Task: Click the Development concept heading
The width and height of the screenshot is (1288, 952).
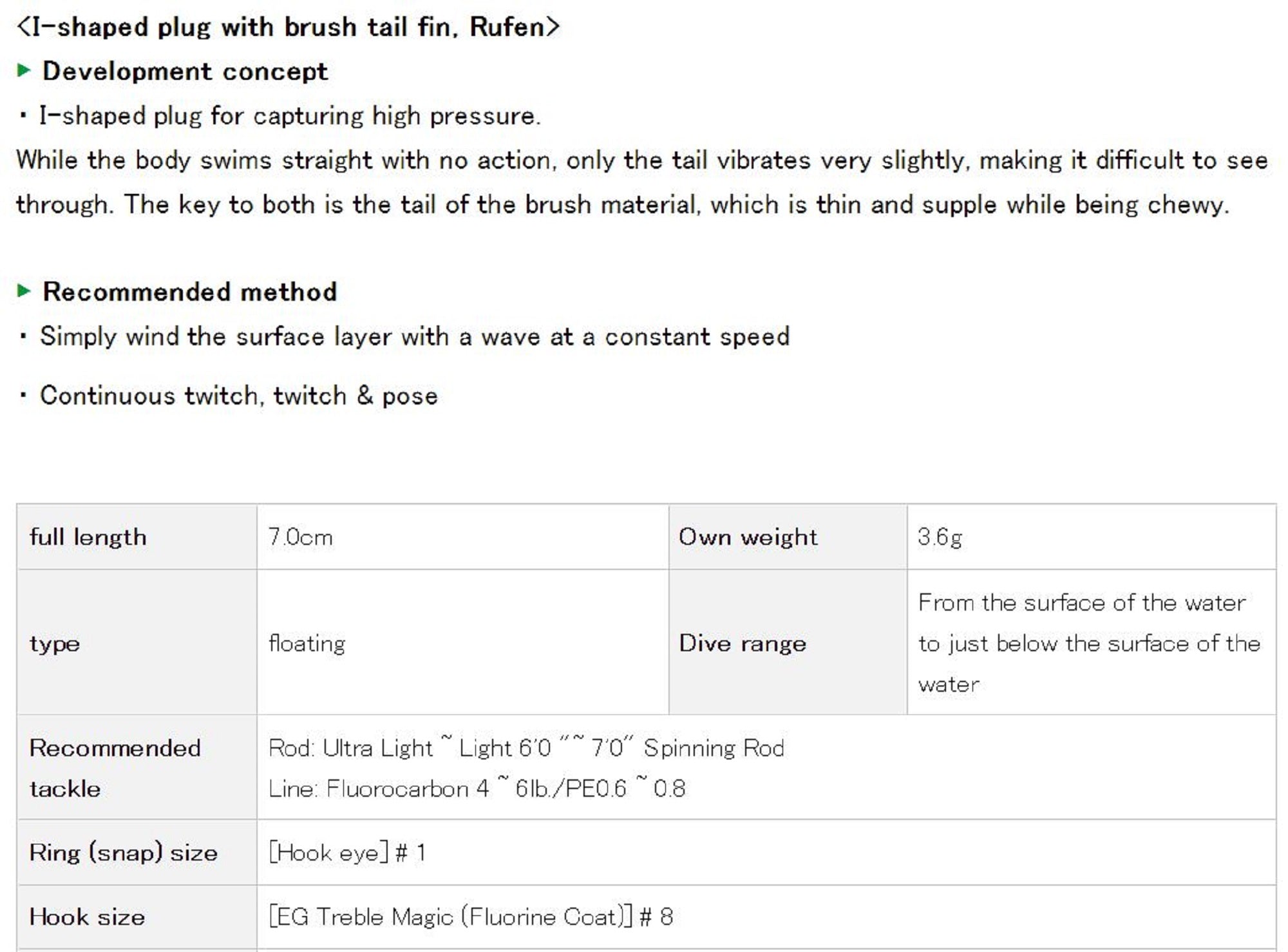Action: coord(185,71)
